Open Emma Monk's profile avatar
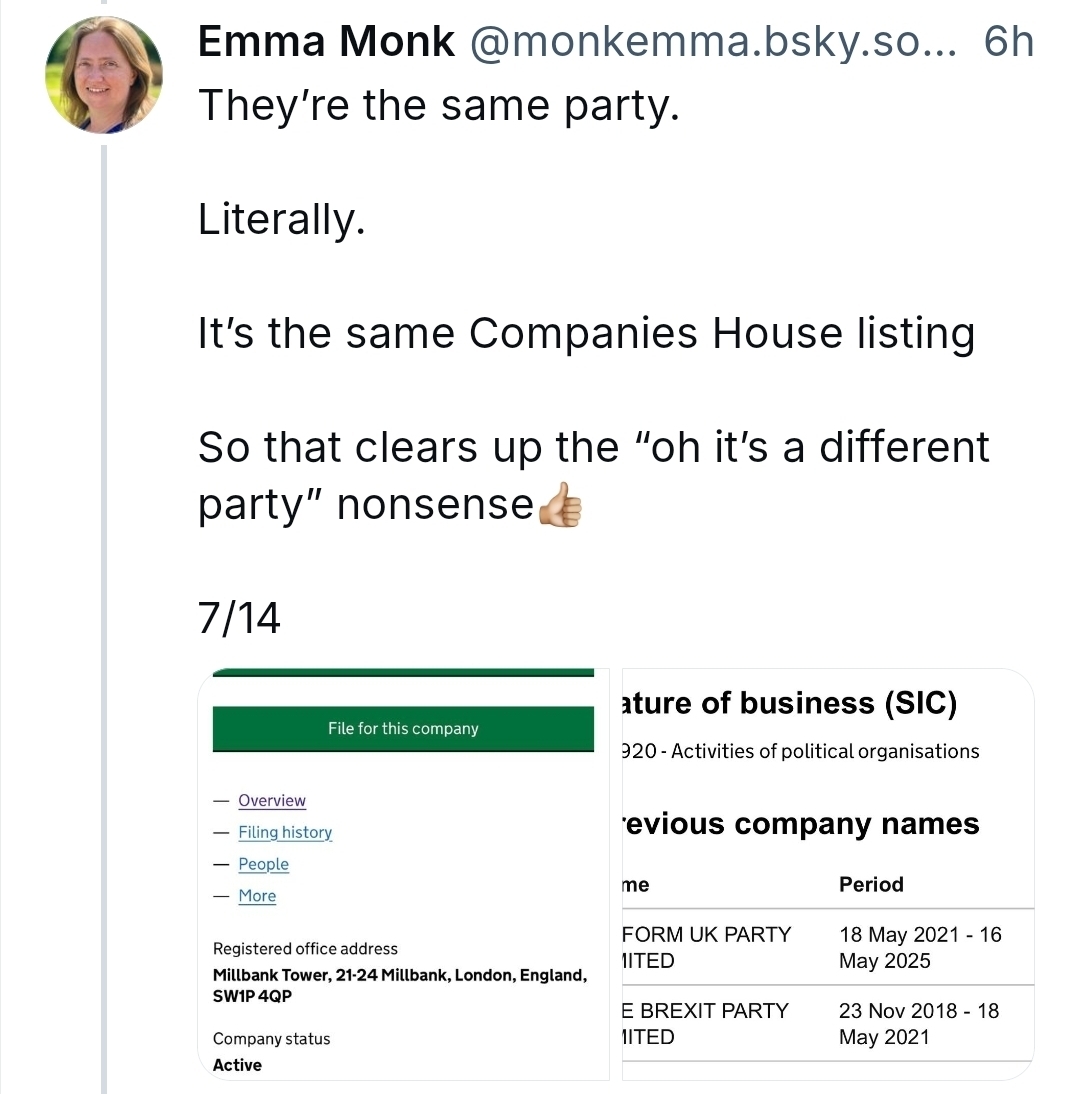This screenshot has height=1094, width=1080. 104,75
